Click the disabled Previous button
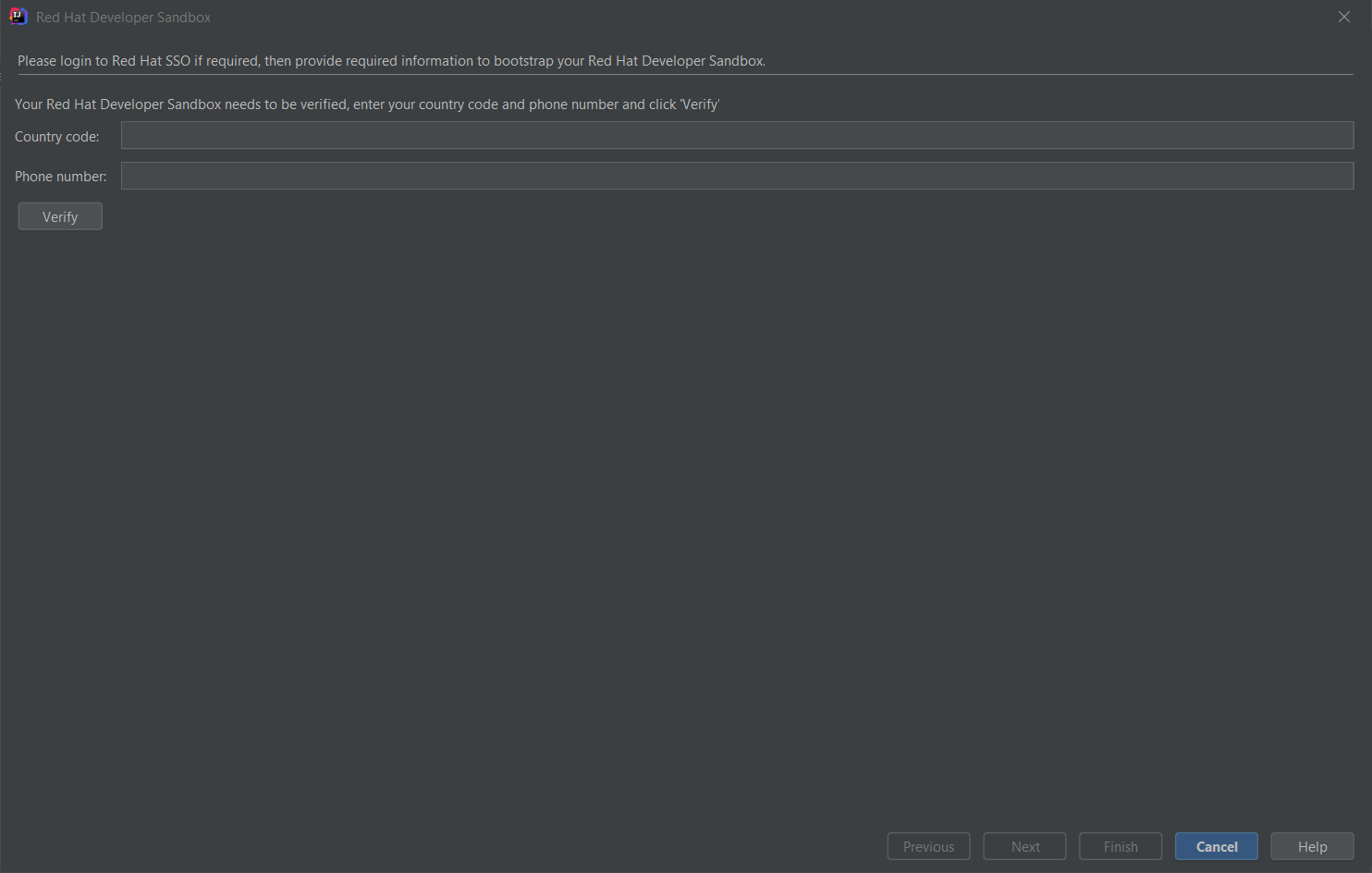This screenshot has height=873, width=1372. point(928,846)
